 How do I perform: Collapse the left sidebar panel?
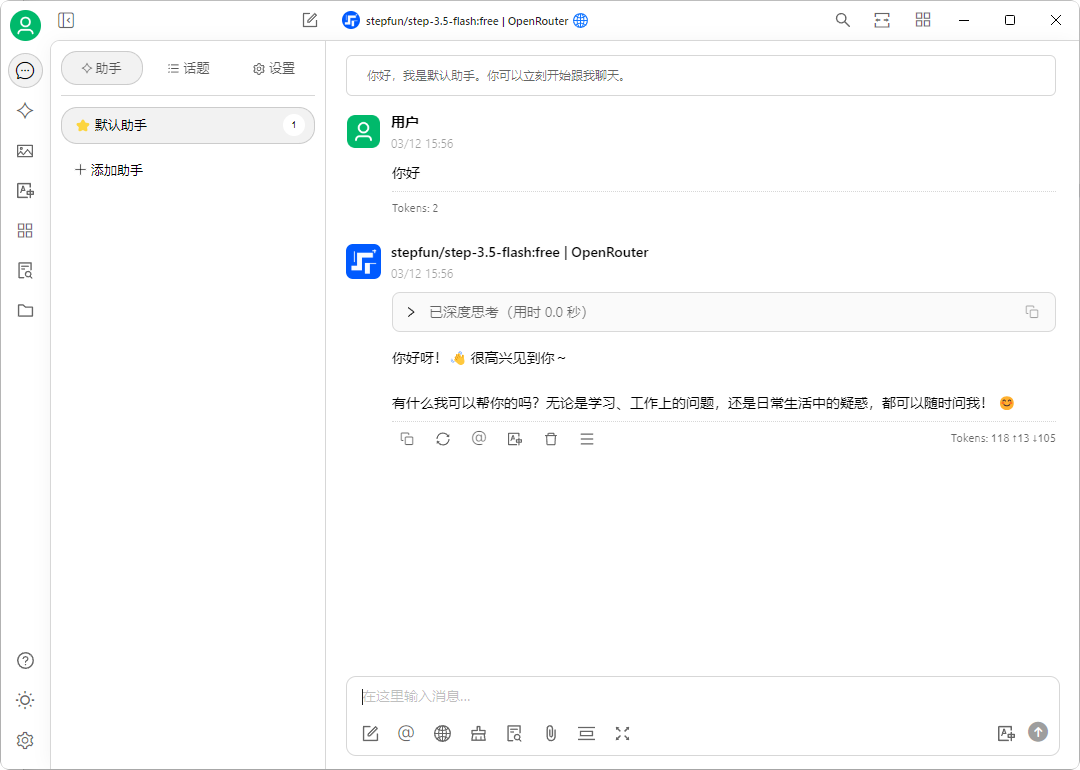click(65, 19)
